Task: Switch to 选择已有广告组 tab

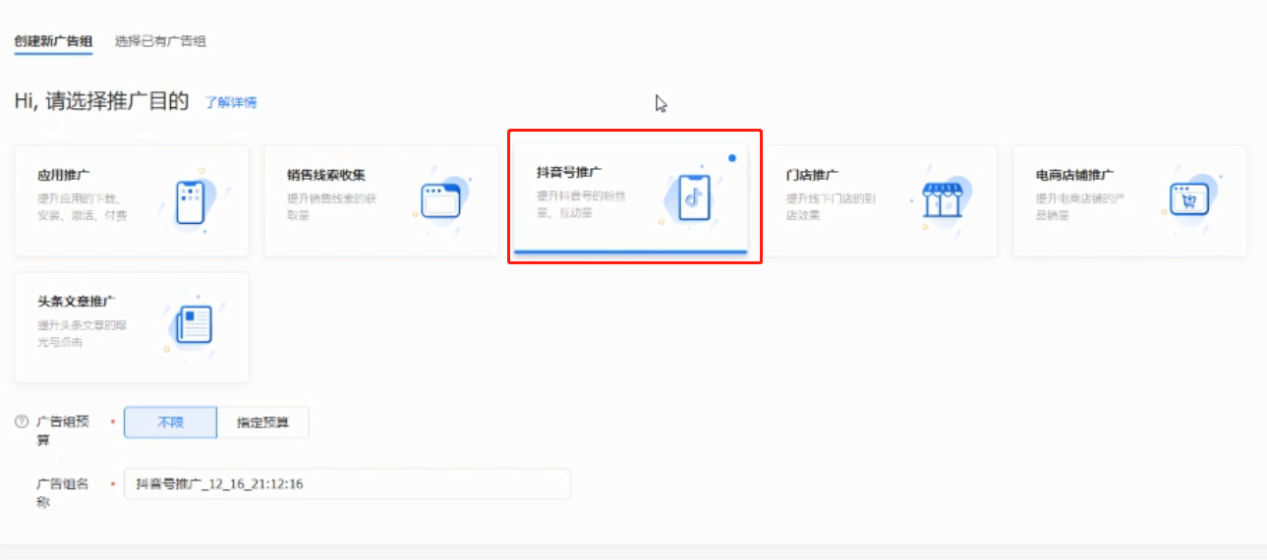Action: pyautogui.click(x=160, y=41)
